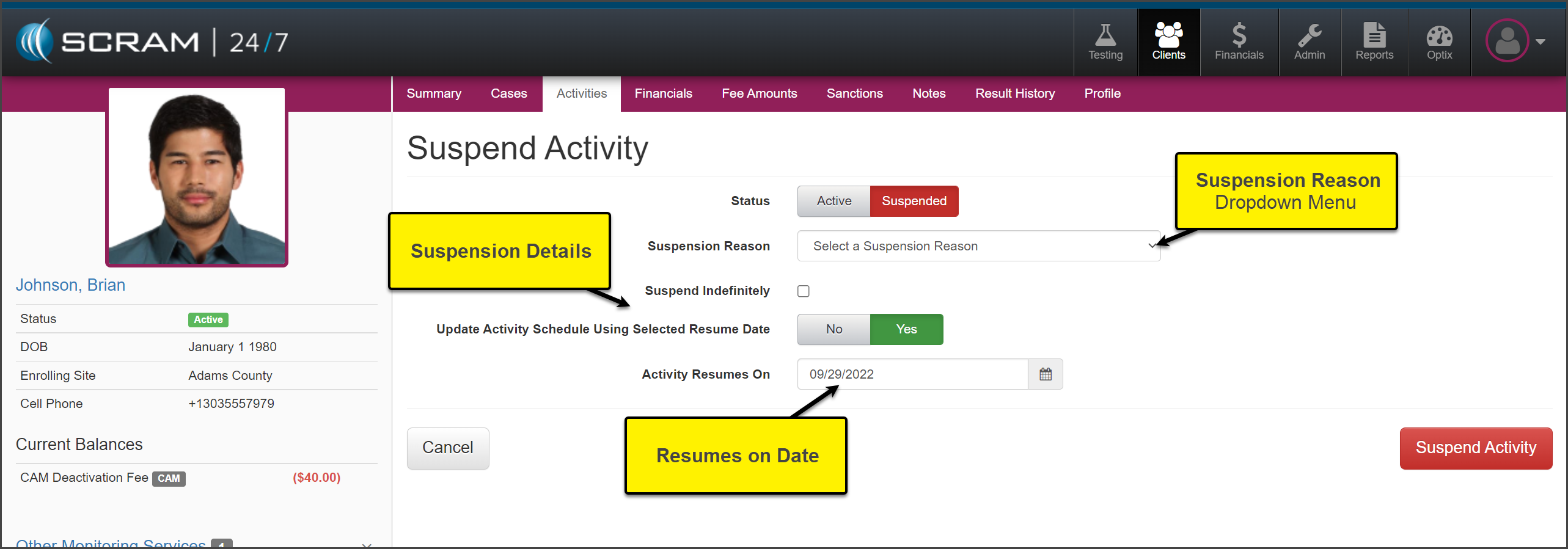Go to the Result History tab

pos(1014,94)
